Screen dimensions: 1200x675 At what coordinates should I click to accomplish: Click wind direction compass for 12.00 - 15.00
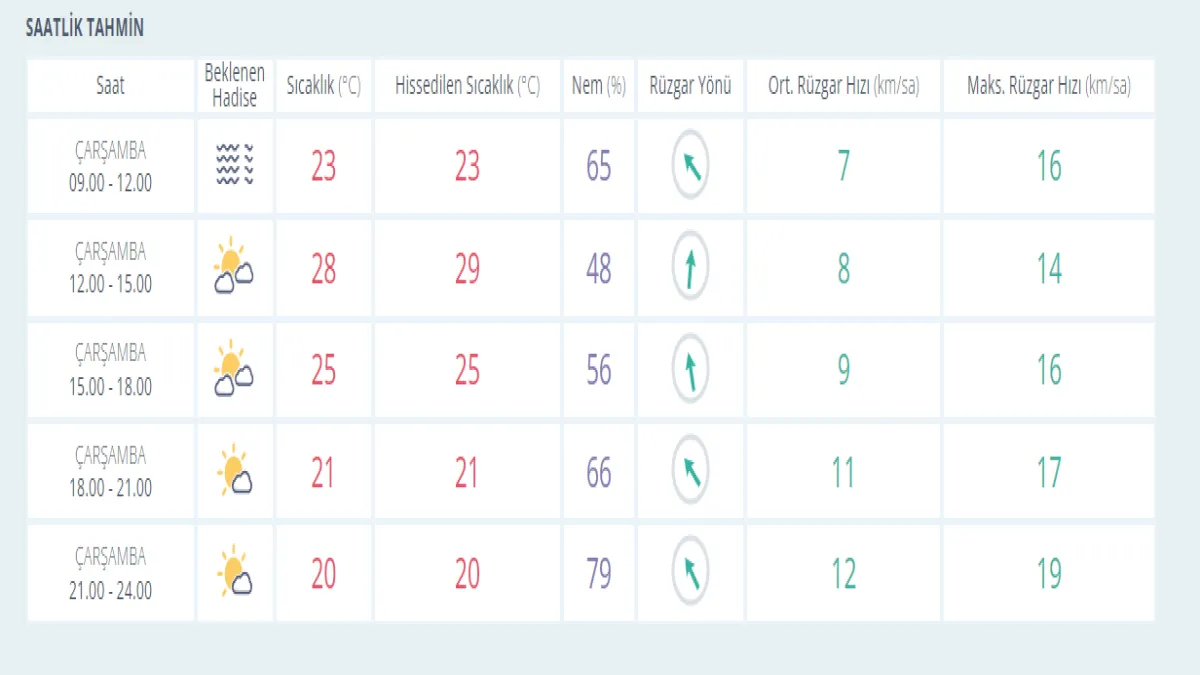(690, 268)
